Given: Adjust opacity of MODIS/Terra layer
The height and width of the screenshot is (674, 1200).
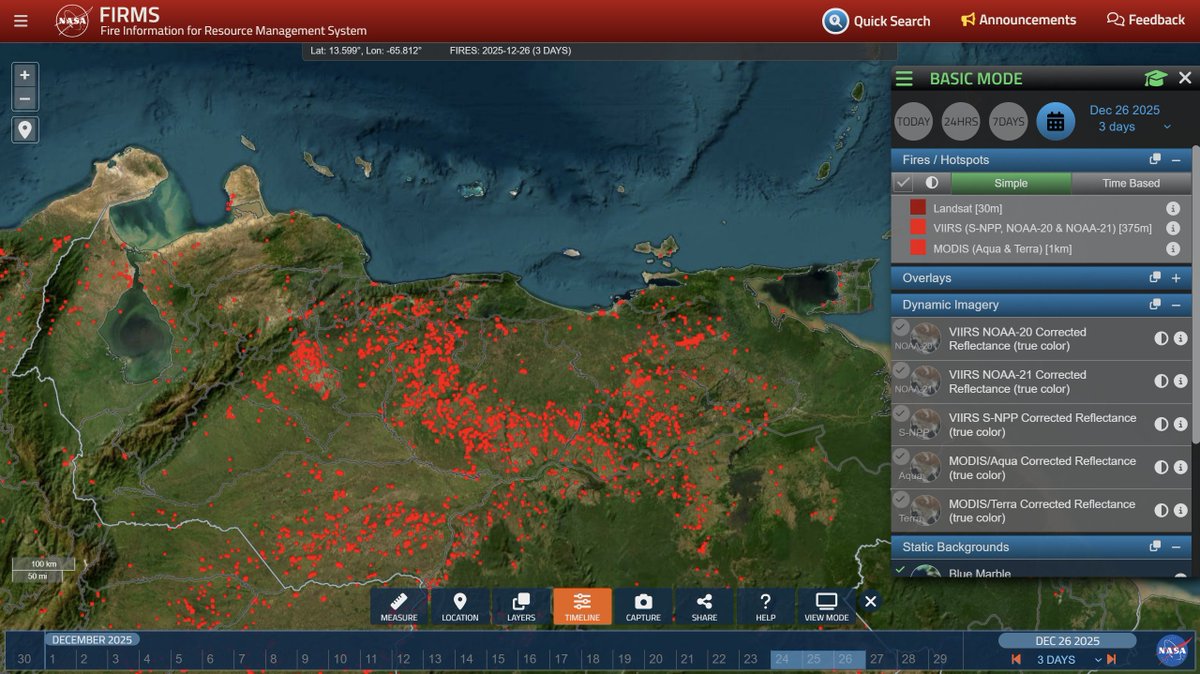Looking at the screenshot, I should click(1161, 511).
